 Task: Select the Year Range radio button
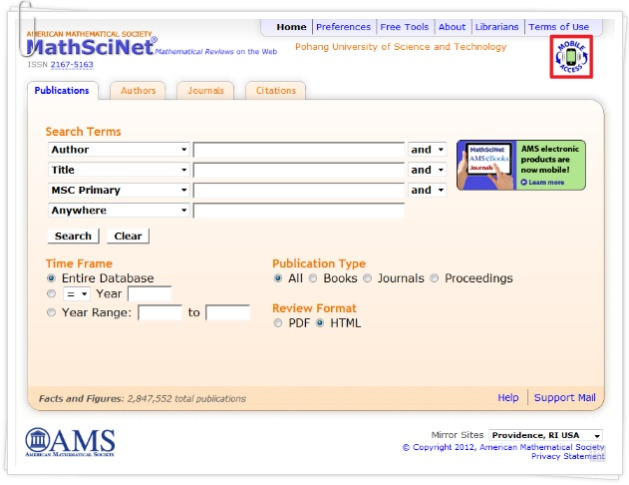coord(51,312)
